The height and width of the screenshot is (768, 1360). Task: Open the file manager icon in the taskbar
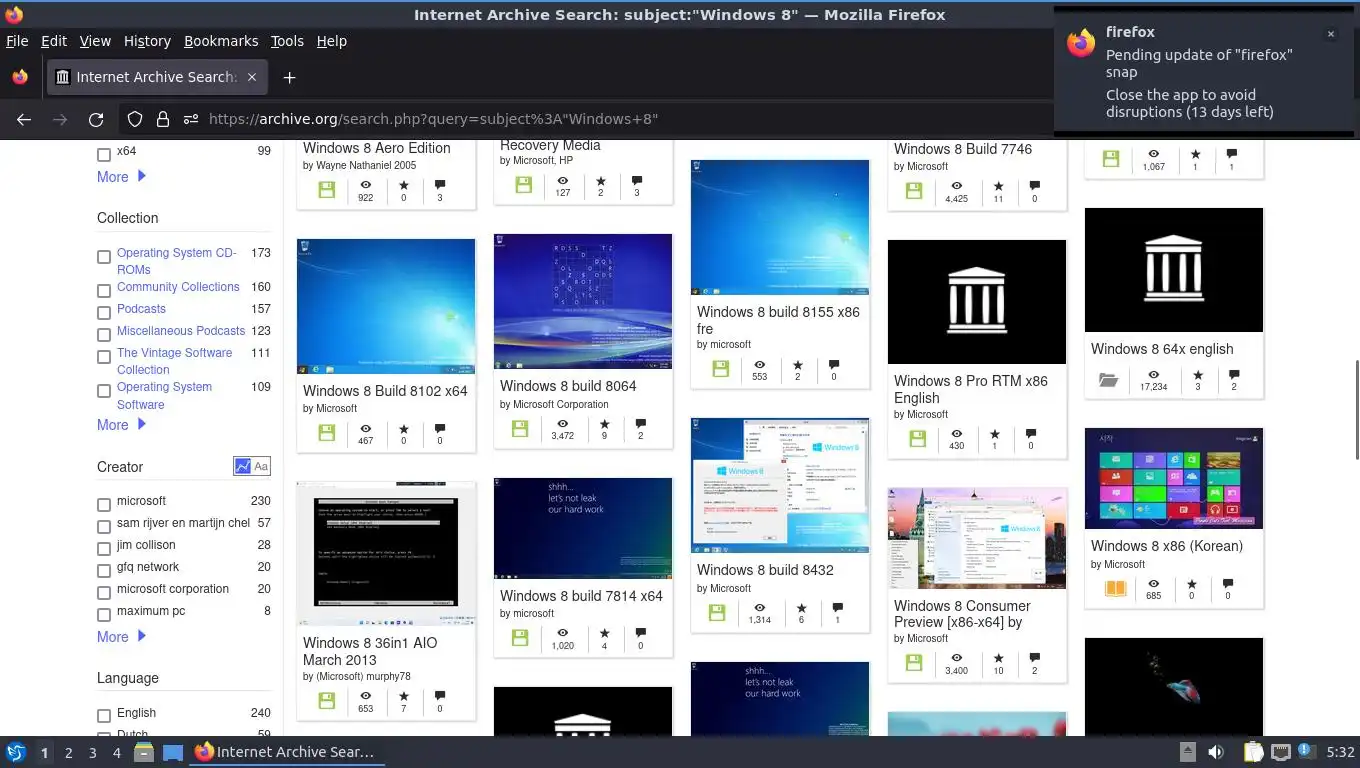tap(143, 752)
